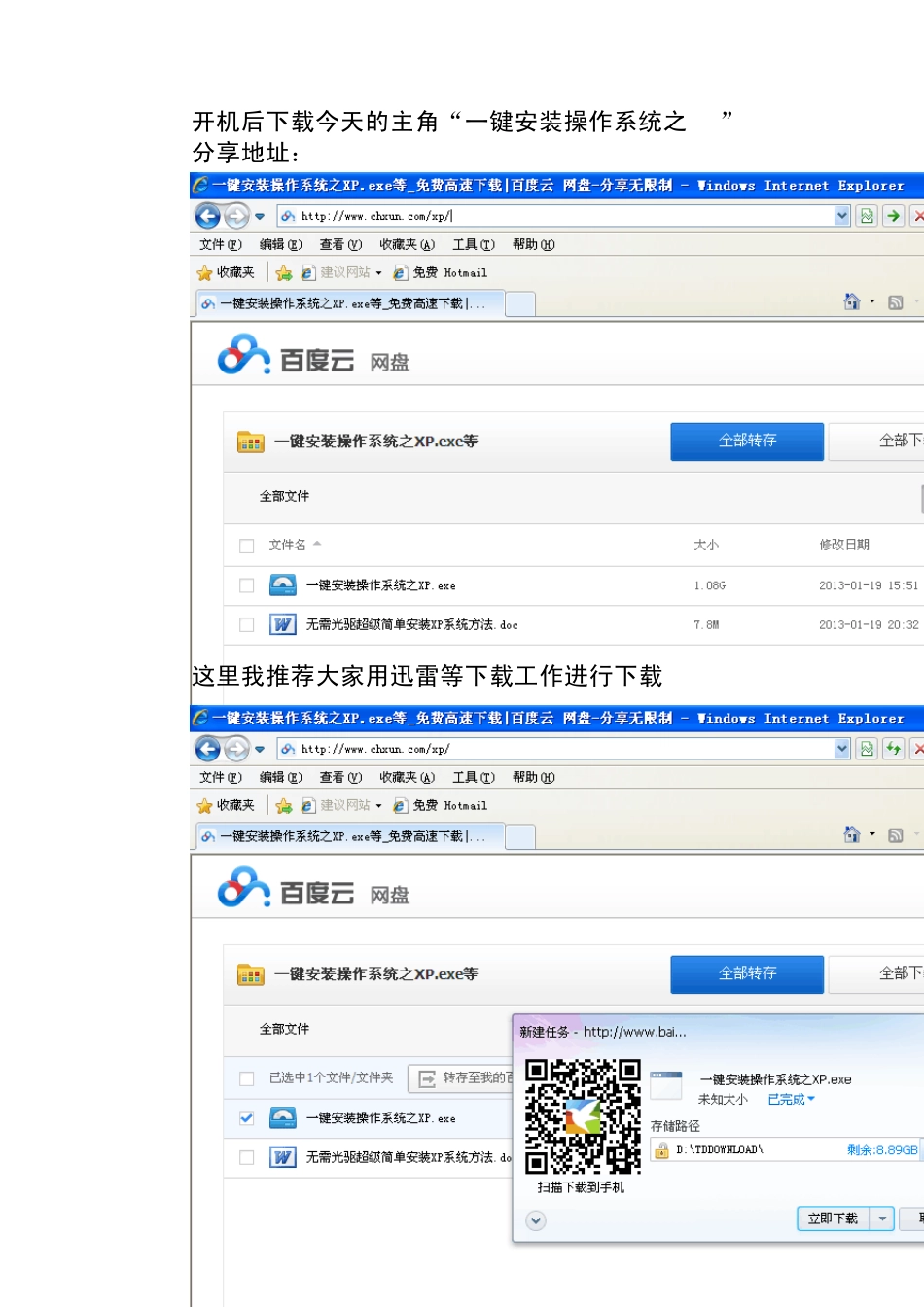Viewport: 924px width, 1307px height.
Task: Click Home icon in lower browser window
Action: tap(852, 834)
